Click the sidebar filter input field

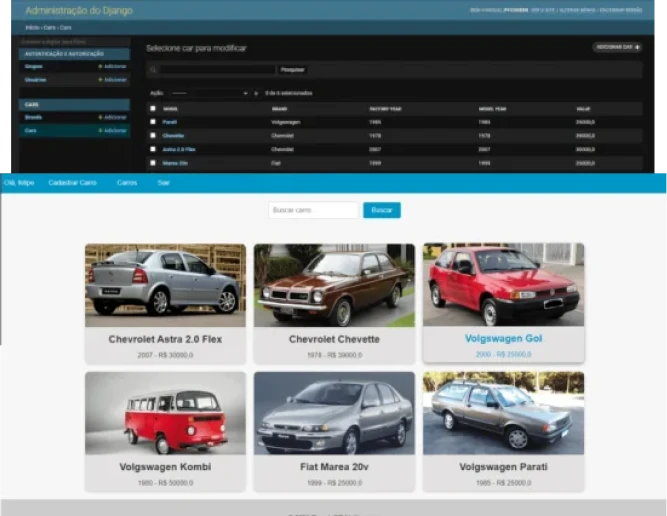tap(74, 42)
